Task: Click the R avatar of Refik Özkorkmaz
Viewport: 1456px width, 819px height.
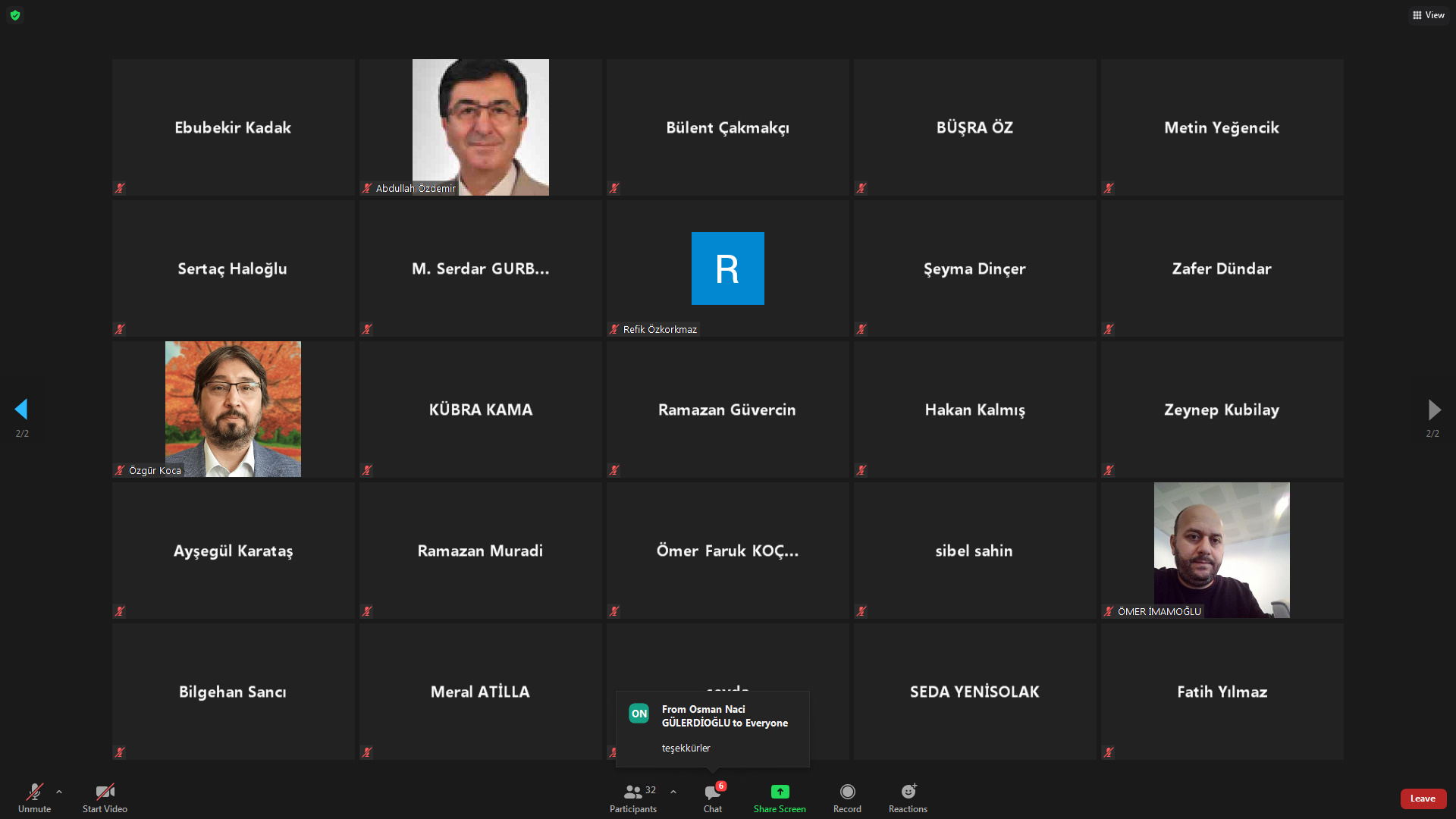Action: [x=727, y=268]
